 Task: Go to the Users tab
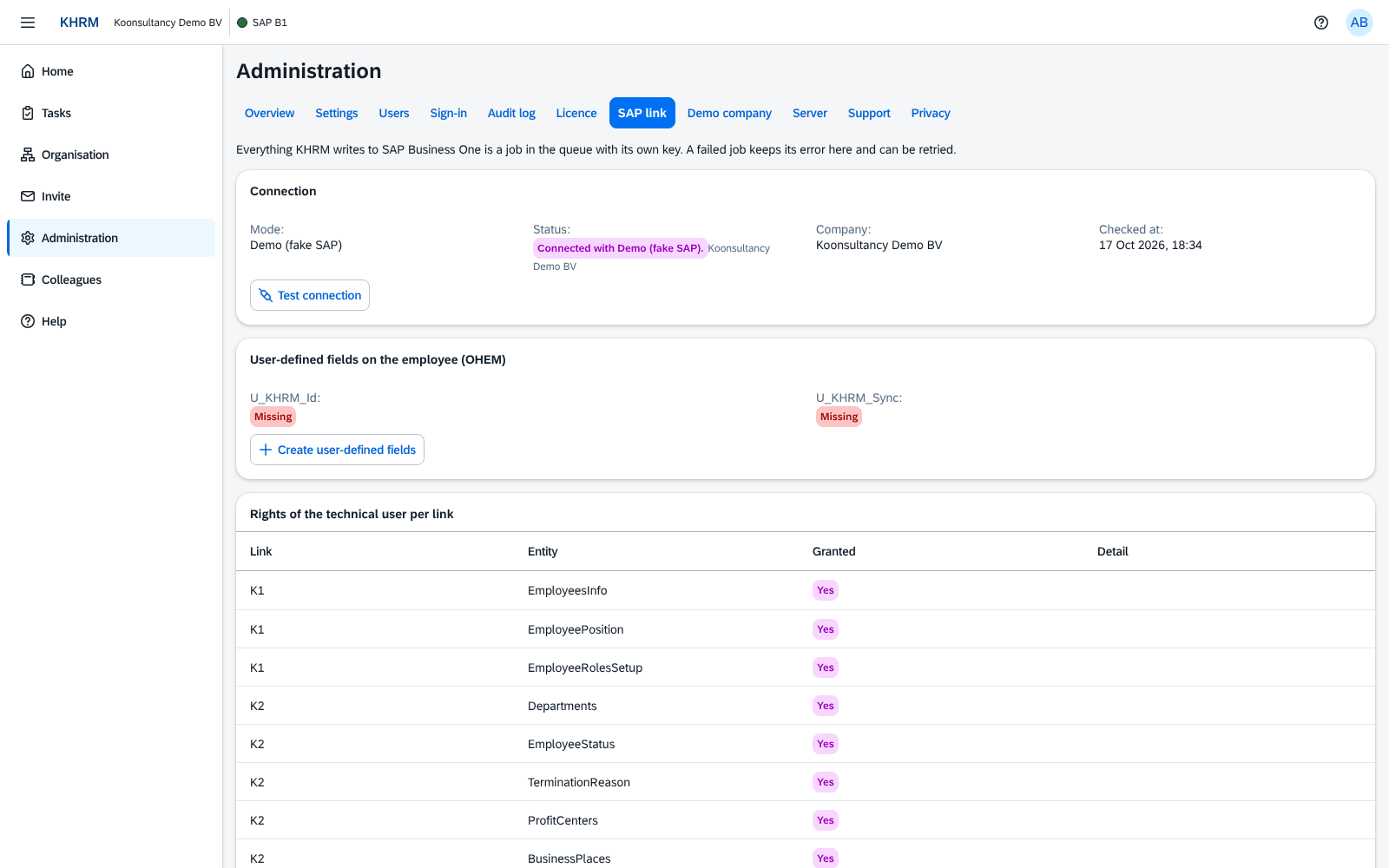(394, 113)
